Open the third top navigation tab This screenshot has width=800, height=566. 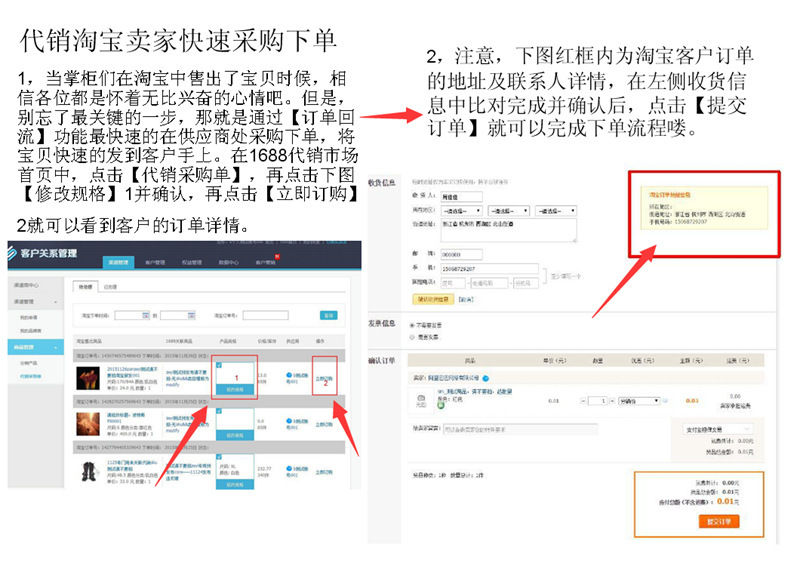(192, 262)
